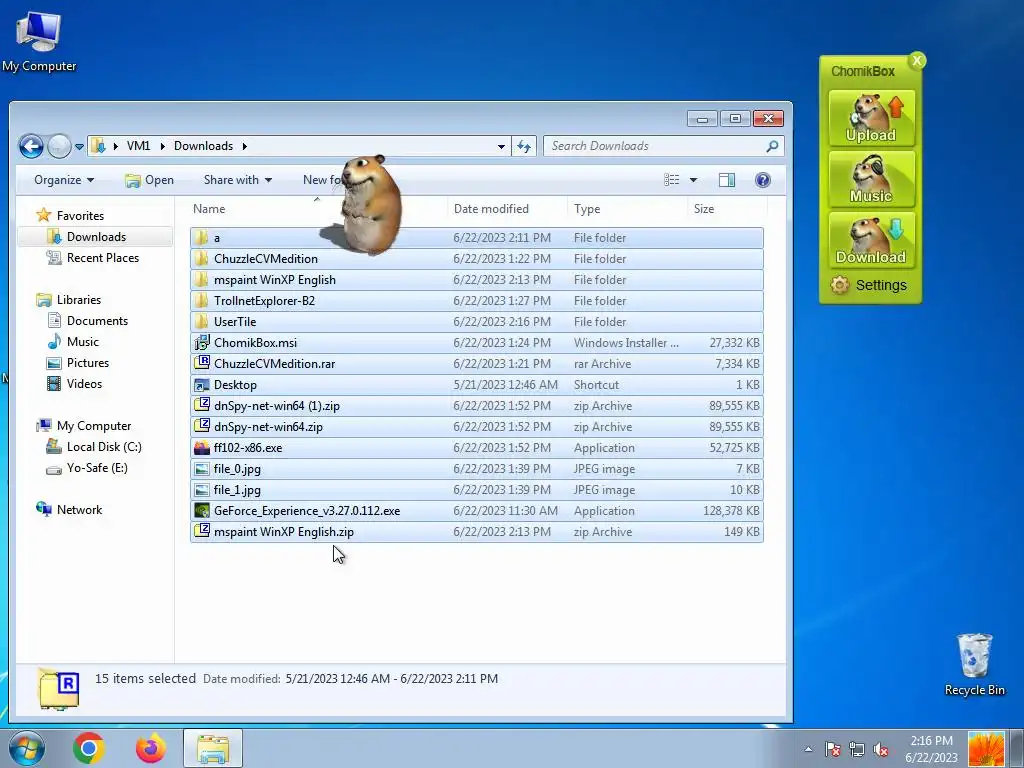Select dnSpy-net-win64.zip file
Image resolution: width=1024 pixels, height=768 pixels.
point(477,426)
